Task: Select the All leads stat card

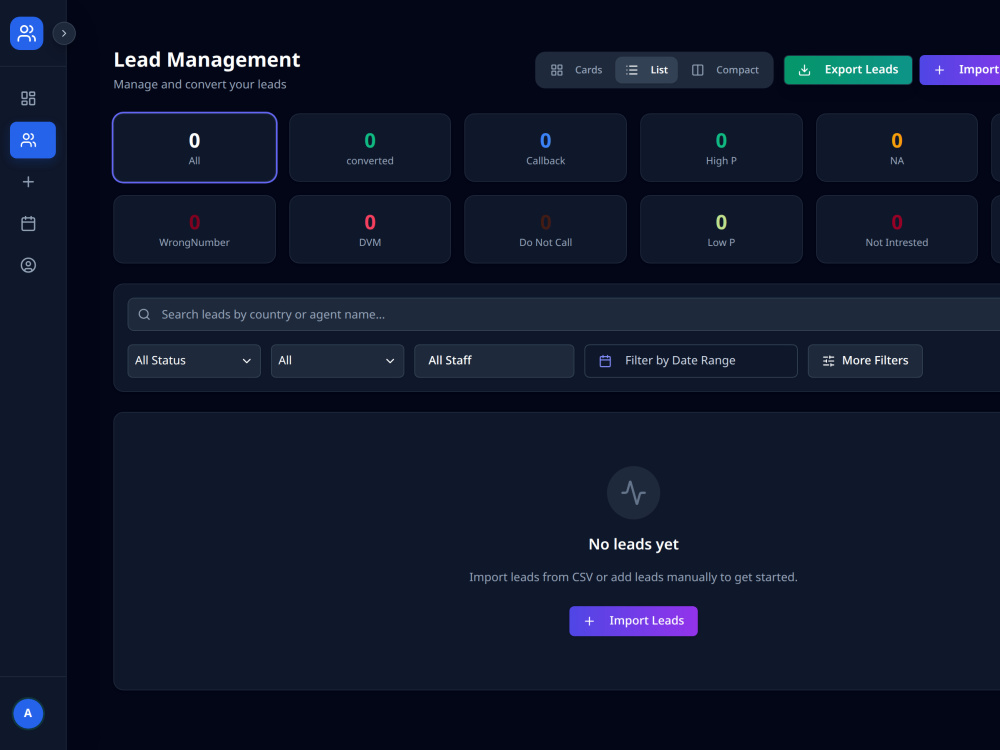Action: click(195, 147)
